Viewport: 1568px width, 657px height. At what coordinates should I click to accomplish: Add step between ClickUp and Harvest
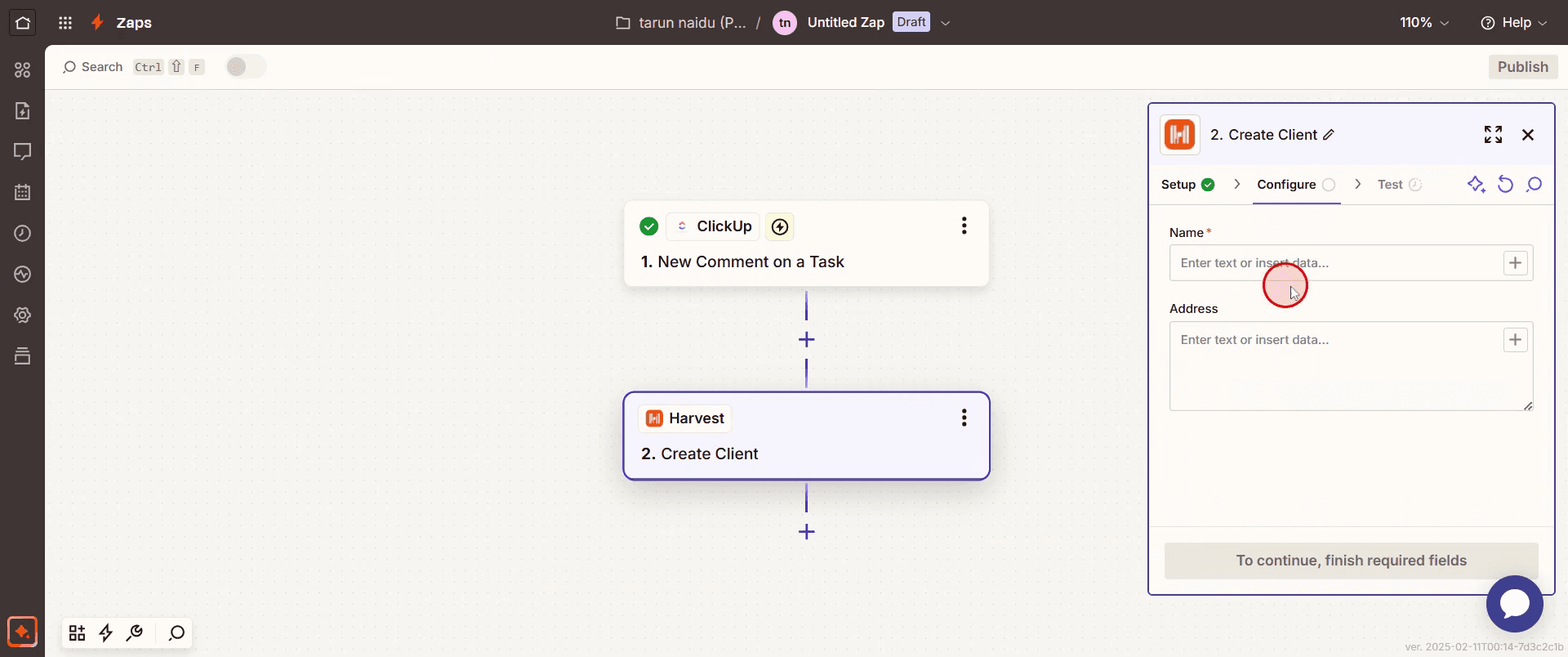pyautogui.click(x=806, y=339)
